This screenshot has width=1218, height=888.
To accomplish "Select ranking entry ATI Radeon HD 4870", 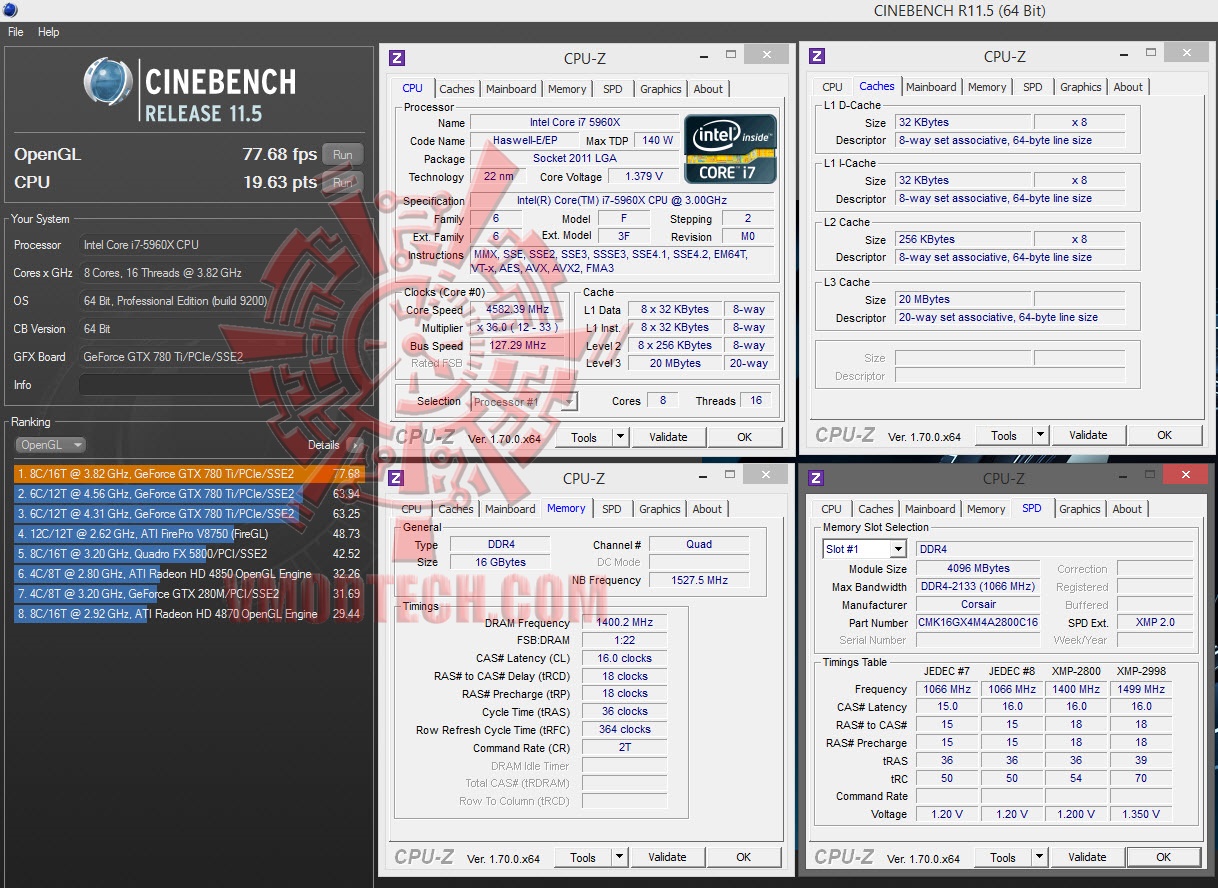I will pos(189,614).
